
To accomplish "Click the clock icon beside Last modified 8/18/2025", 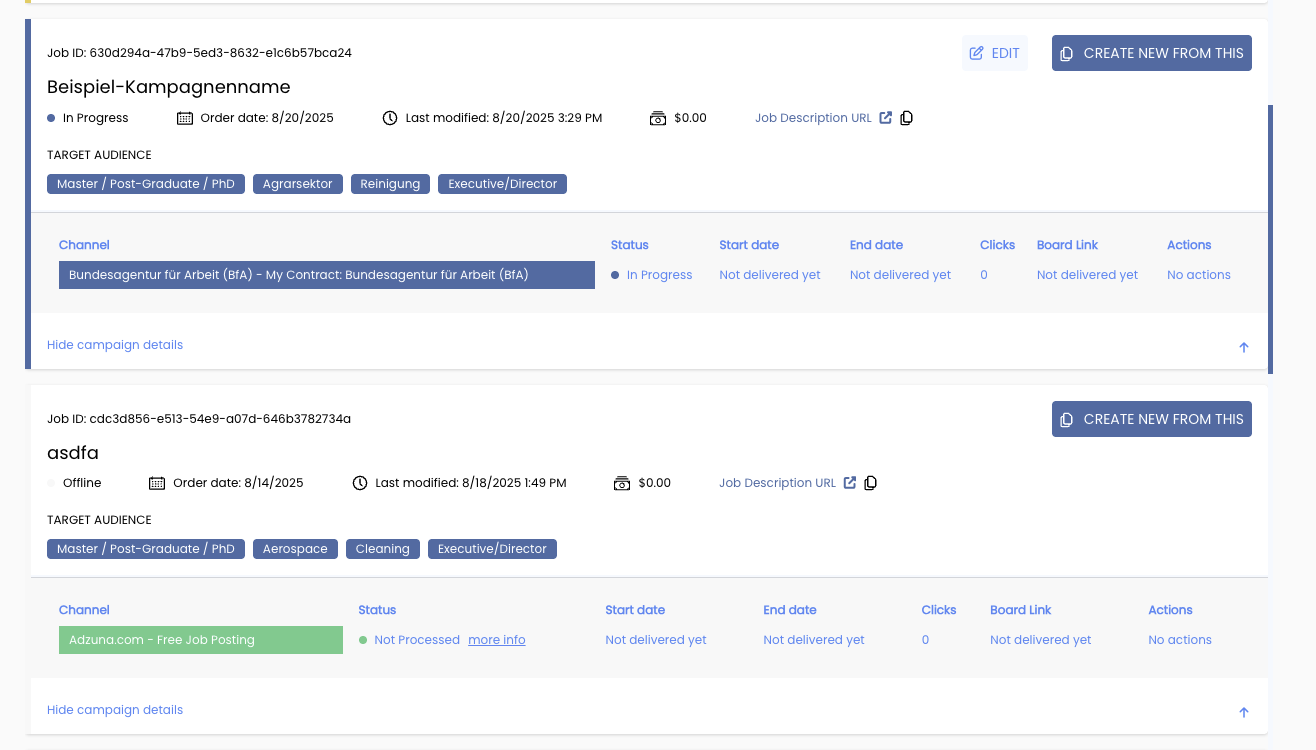I will pos(360,483).
